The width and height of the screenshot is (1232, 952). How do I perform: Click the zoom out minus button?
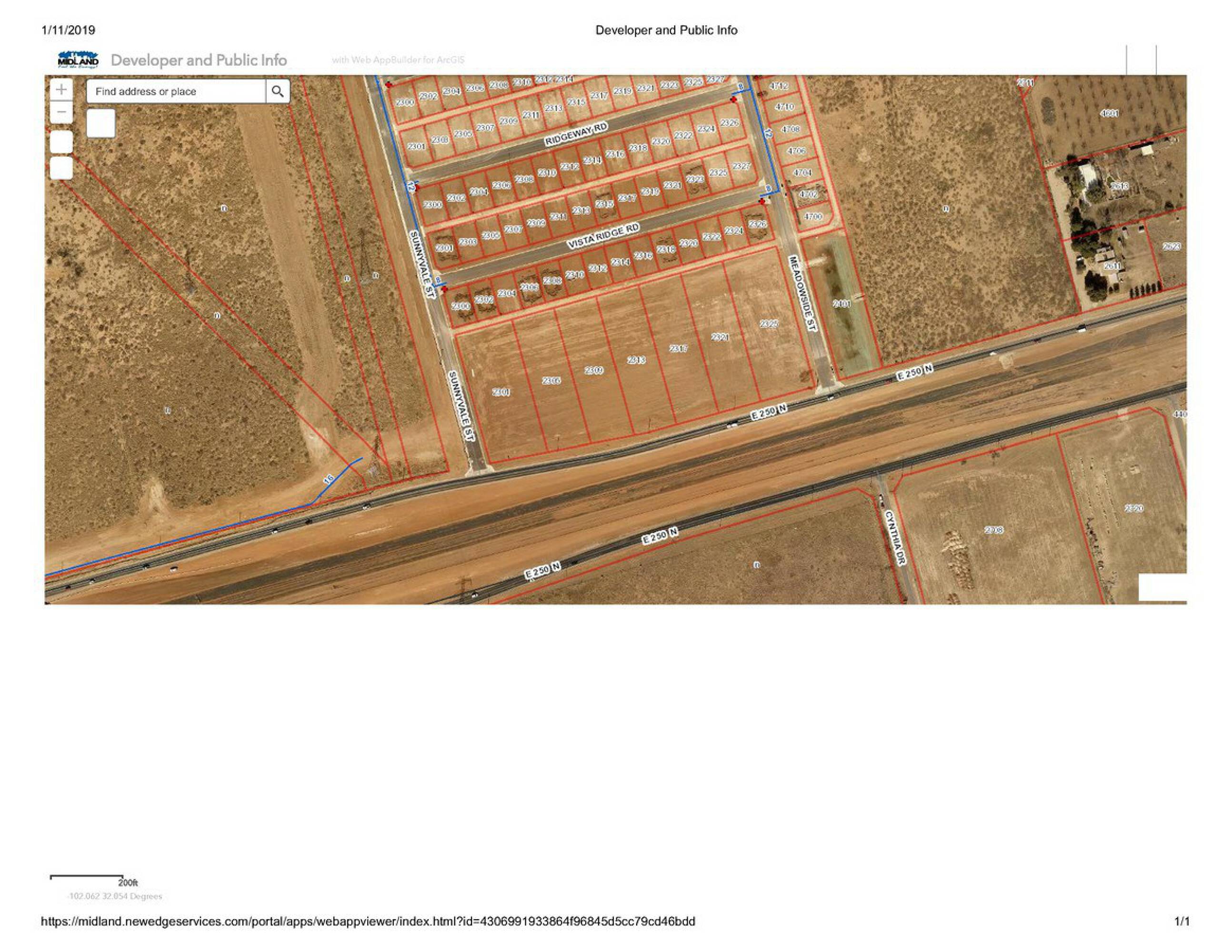click(x=61, y=112)
